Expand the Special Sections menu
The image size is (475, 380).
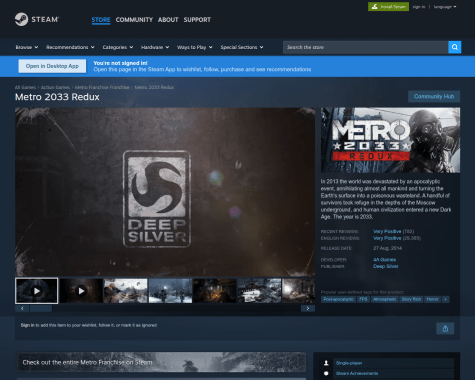242,47
